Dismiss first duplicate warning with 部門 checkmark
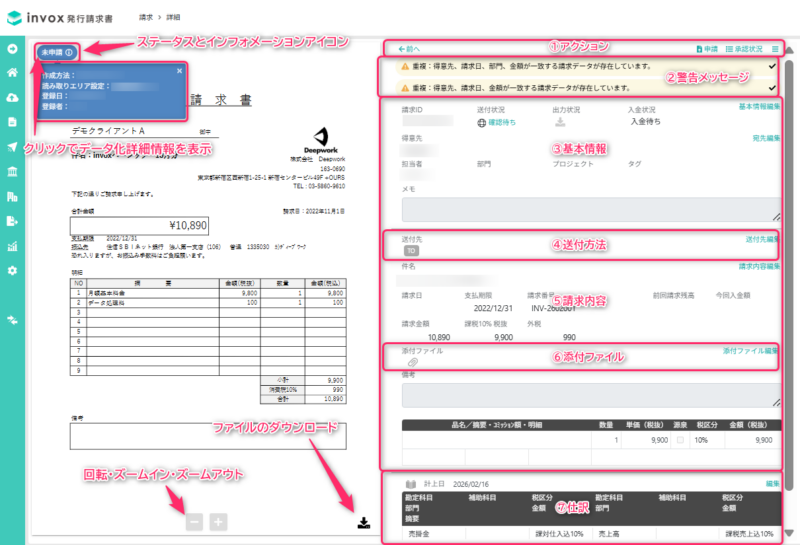Viewport: 800px width, 545px height. pos(772,66)
